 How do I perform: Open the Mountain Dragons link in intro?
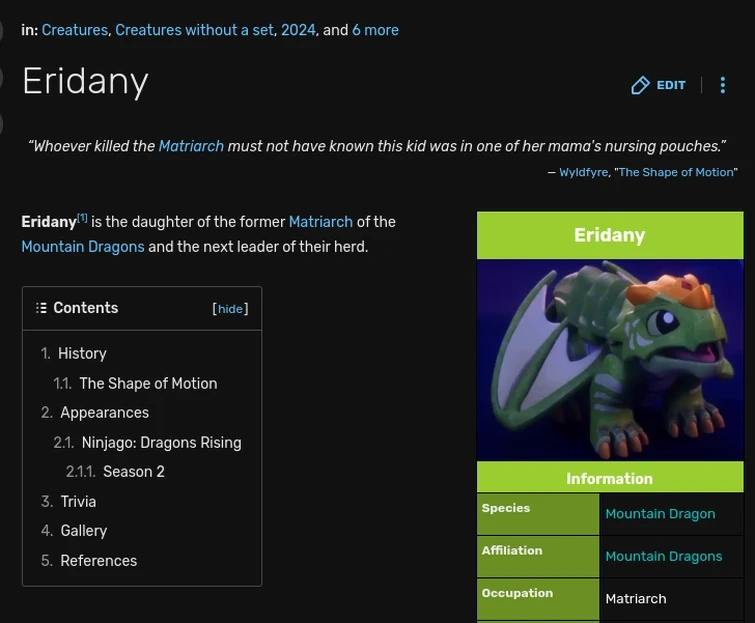[x=83, y=246]
